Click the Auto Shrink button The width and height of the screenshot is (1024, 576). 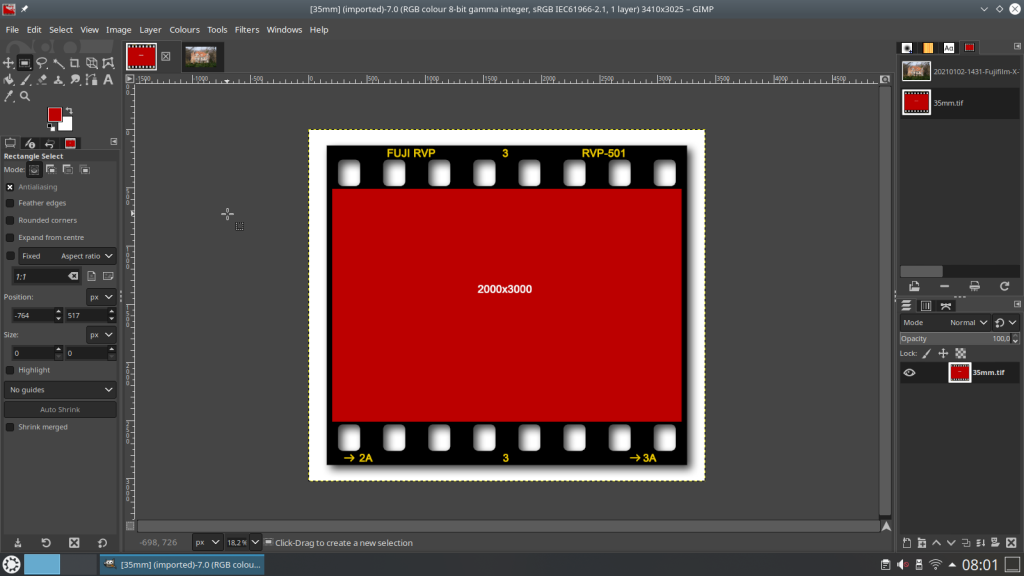pos(60,409)
